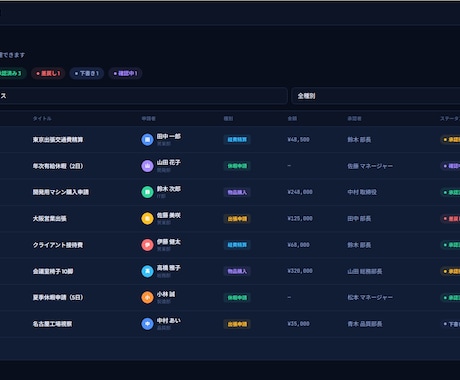Click 伊藤 健太's red avatar icon
Screen dimensions: 460x380
[147, 245]
